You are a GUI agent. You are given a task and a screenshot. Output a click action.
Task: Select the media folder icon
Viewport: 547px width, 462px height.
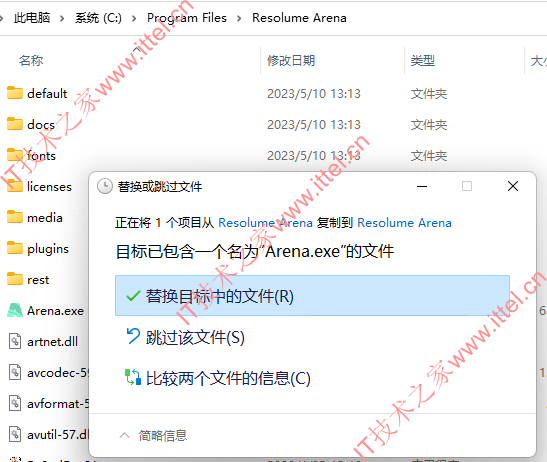(15, 217)
